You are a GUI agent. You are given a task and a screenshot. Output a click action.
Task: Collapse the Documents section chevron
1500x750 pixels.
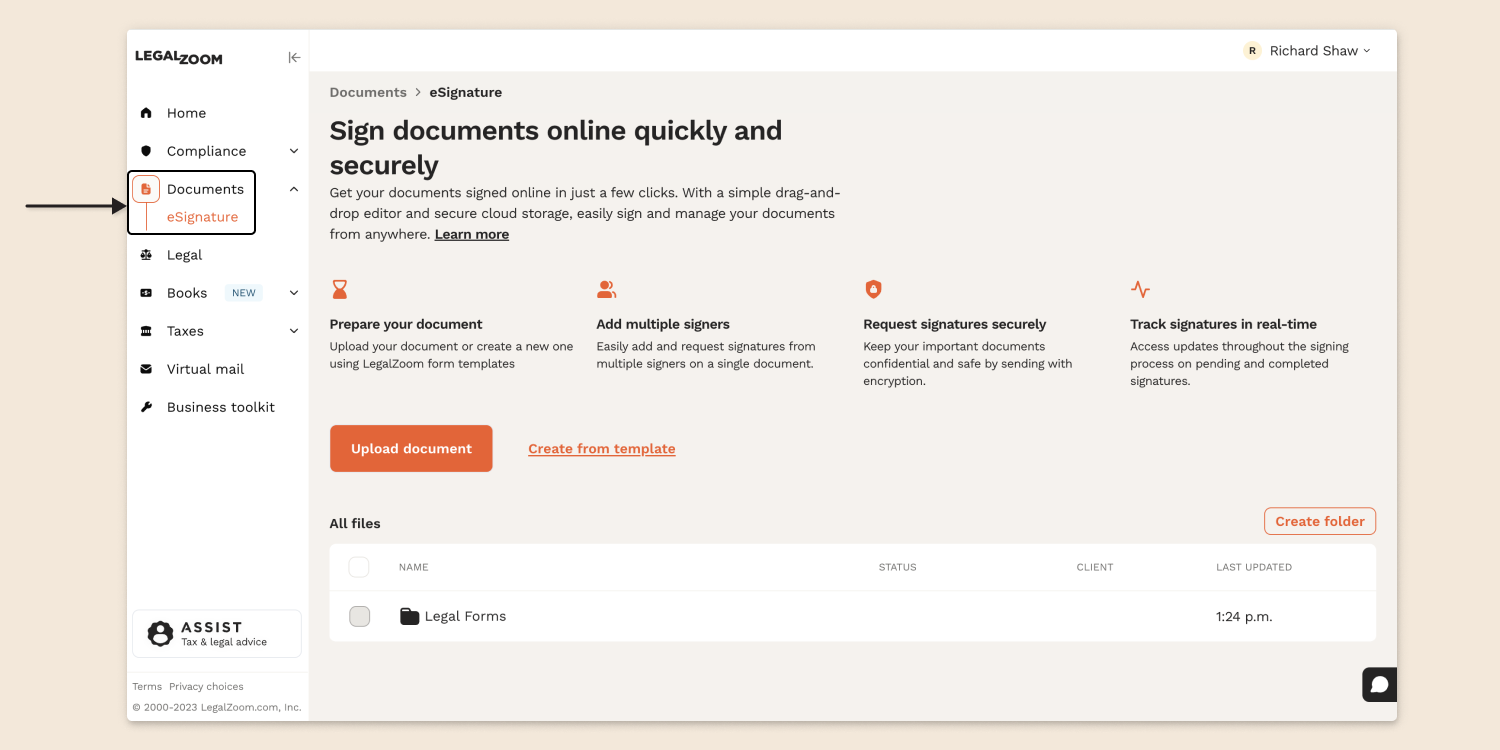click(294, 189)
